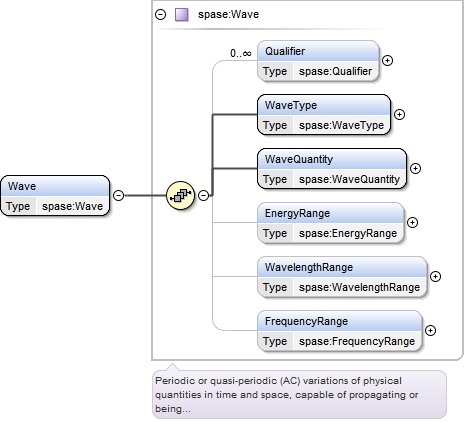The height and width of the screenshot is (422, 465).
Task: Expand the WaveQuantity element plus icon
Action: (415, 169)
